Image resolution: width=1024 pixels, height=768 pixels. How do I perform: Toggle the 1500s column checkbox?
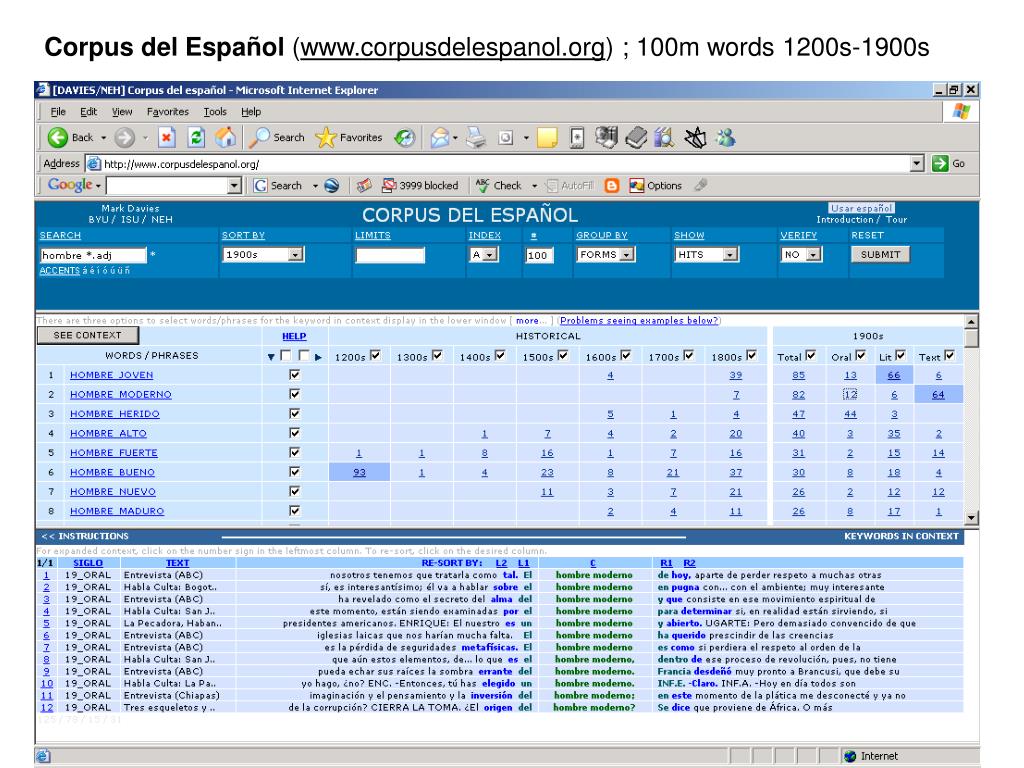pyautogui.click(x=563, y=355)
